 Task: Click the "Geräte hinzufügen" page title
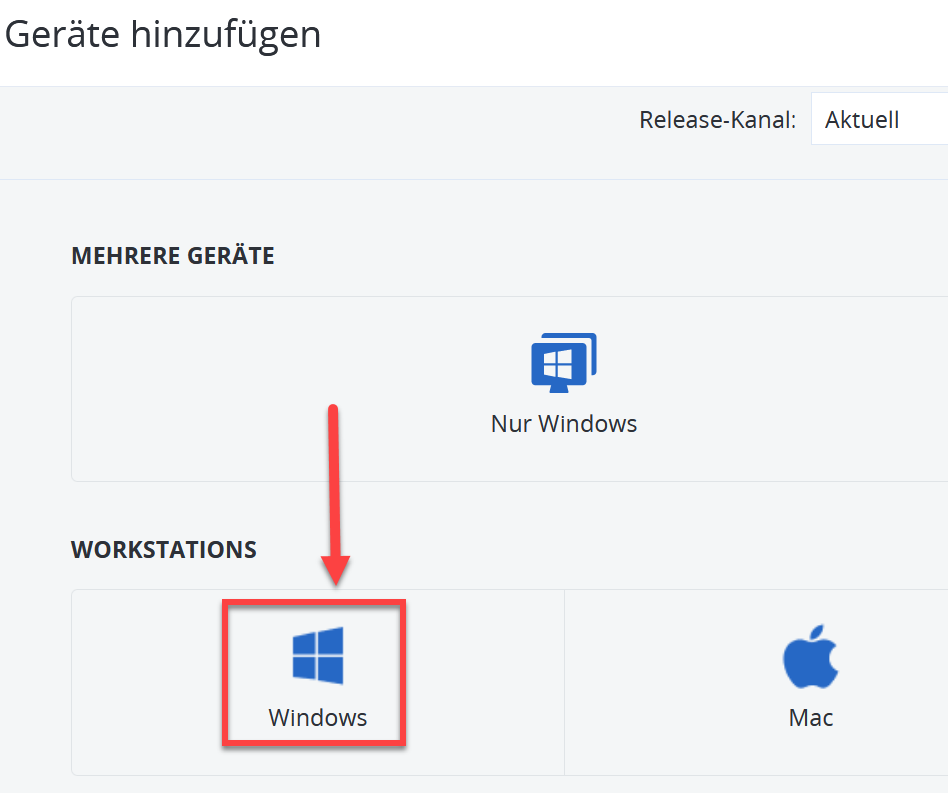click(163, 35)
